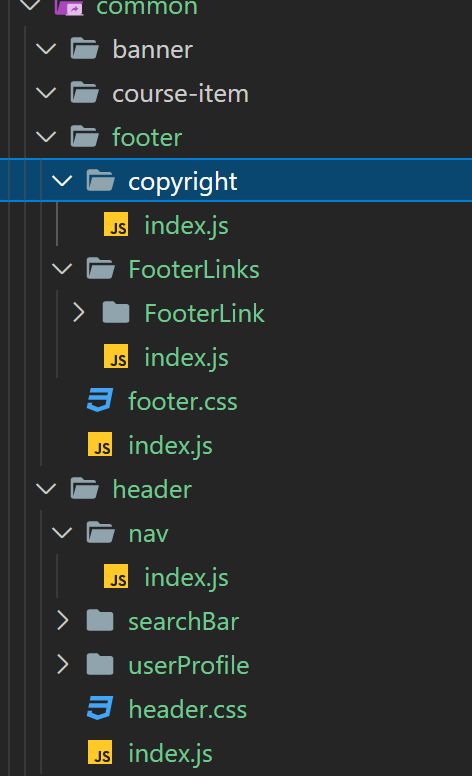The height and width of the screenshot is (776, 472).
Task: Click the CSS icon beside header.css
Action: tap(100, 708)
